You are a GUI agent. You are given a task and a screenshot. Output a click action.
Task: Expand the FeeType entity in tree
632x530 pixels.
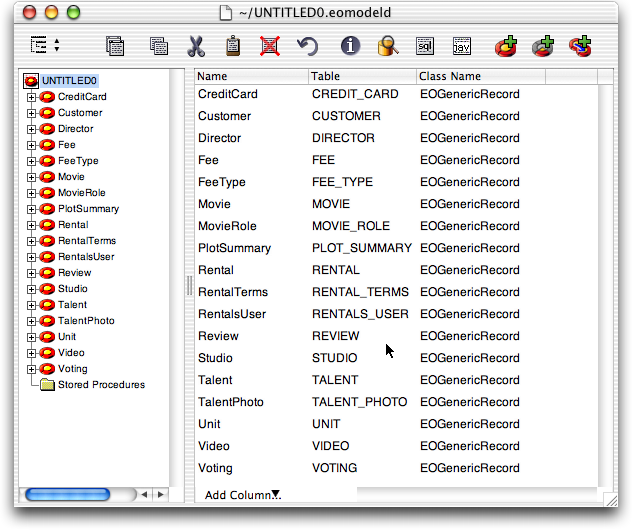pyautogui.click(x=31, y=161)
